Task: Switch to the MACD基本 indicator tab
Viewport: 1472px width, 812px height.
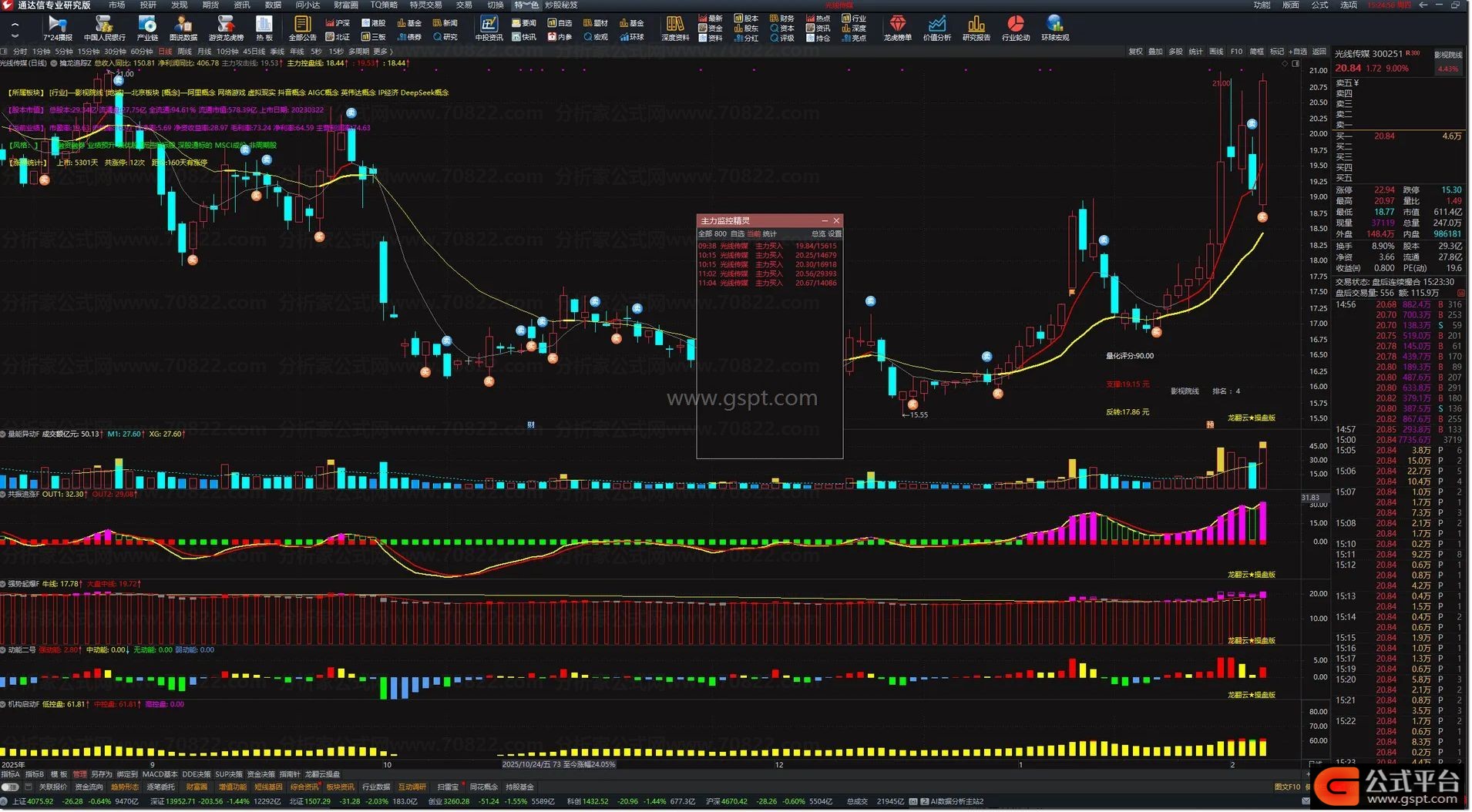Action: [x=160, y=774]
